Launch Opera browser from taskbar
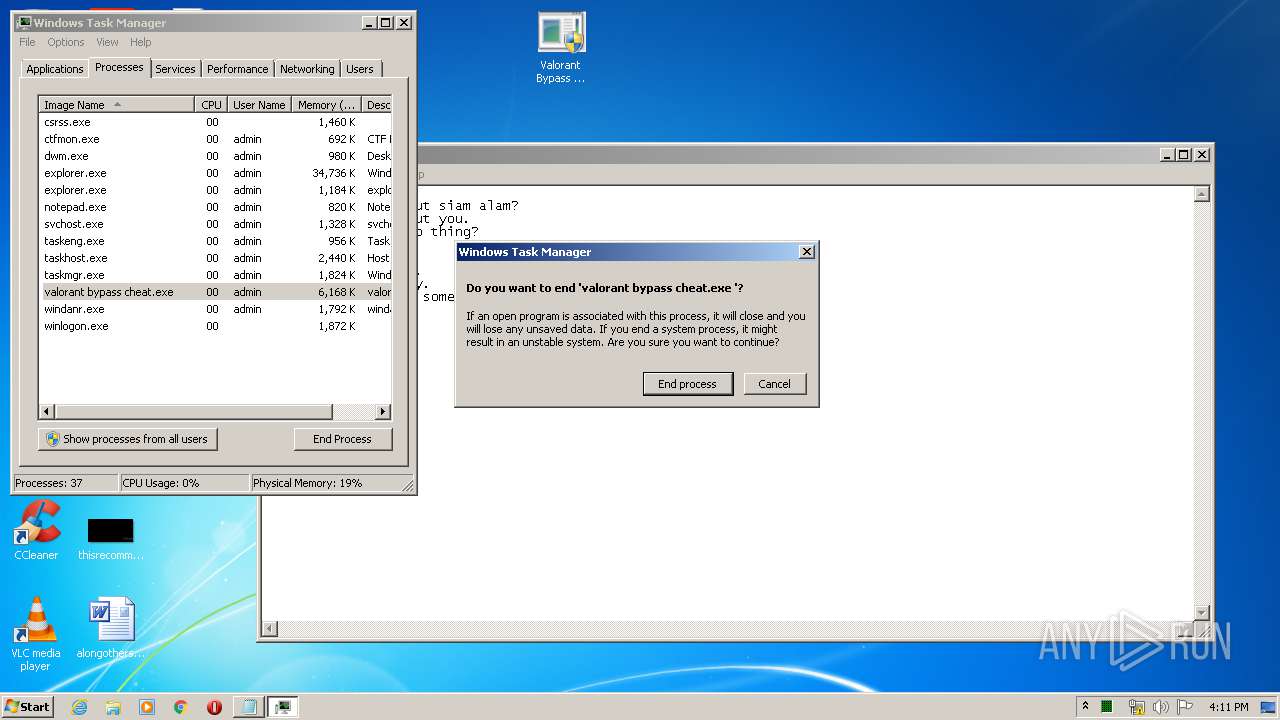This screenshot has height=720, width=1280. point(214,707)
